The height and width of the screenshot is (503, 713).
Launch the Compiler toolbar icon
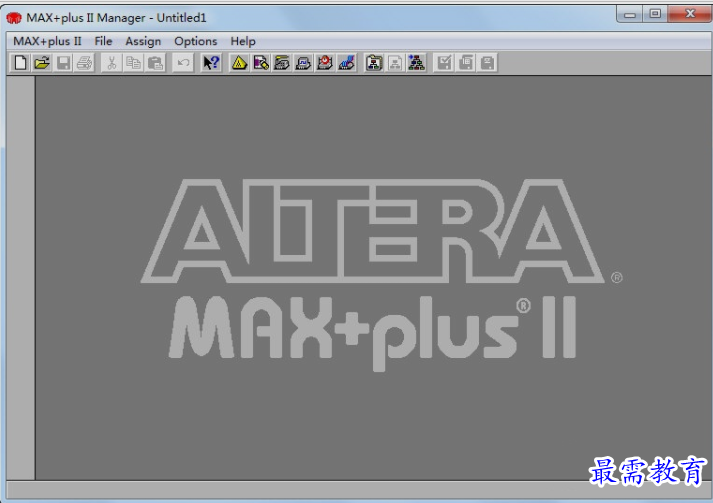coord(282,63)
